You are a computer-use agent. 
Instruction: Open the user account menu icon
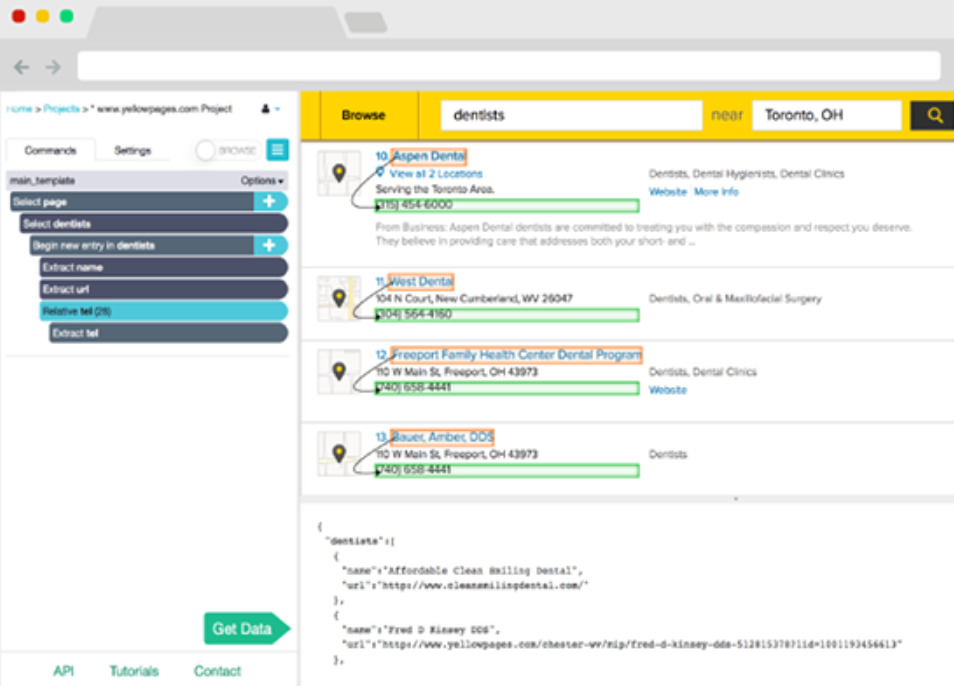point(270,109)
